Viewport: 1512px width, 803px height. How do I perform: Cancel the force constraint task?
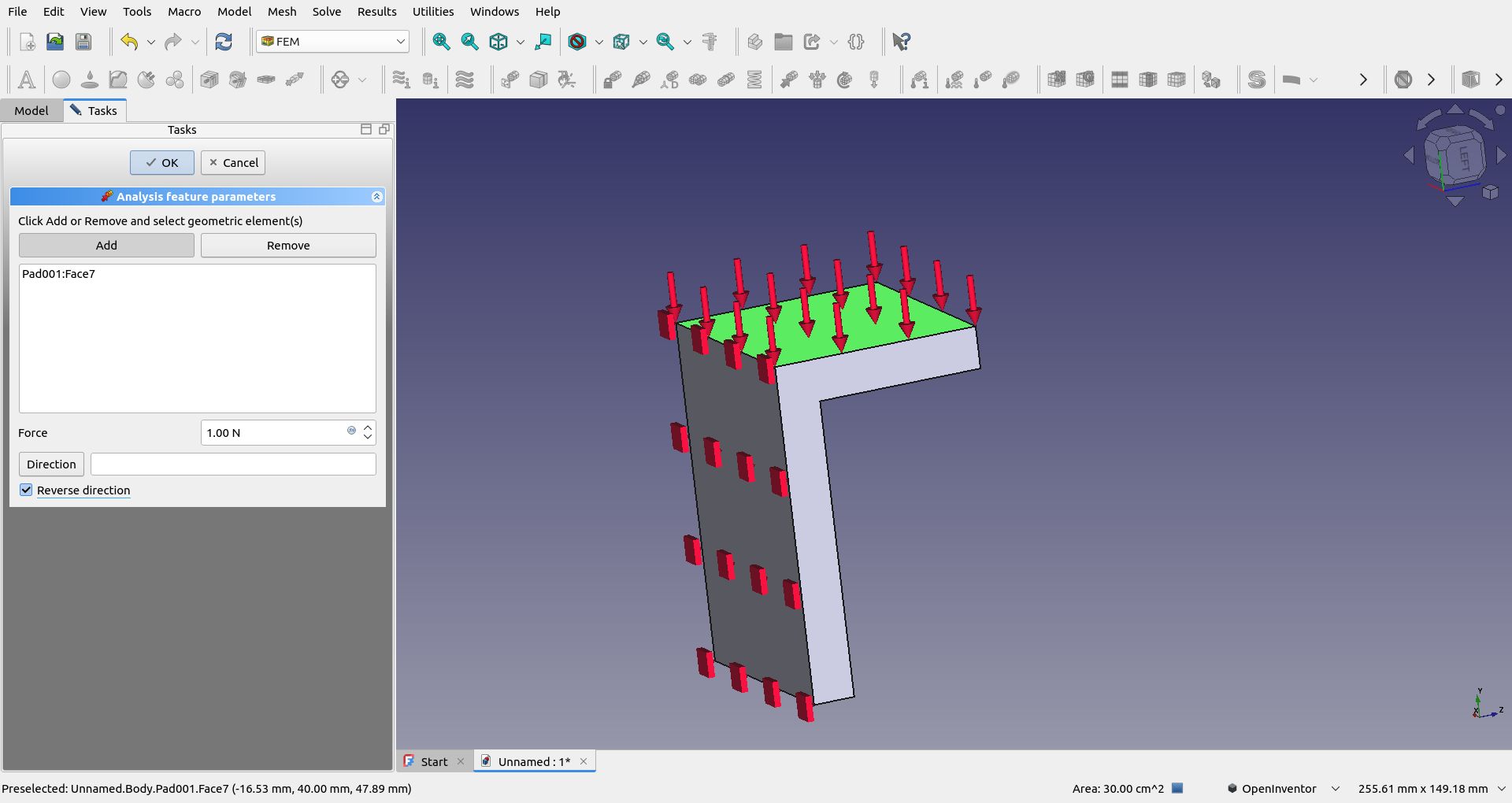(233, 163)
